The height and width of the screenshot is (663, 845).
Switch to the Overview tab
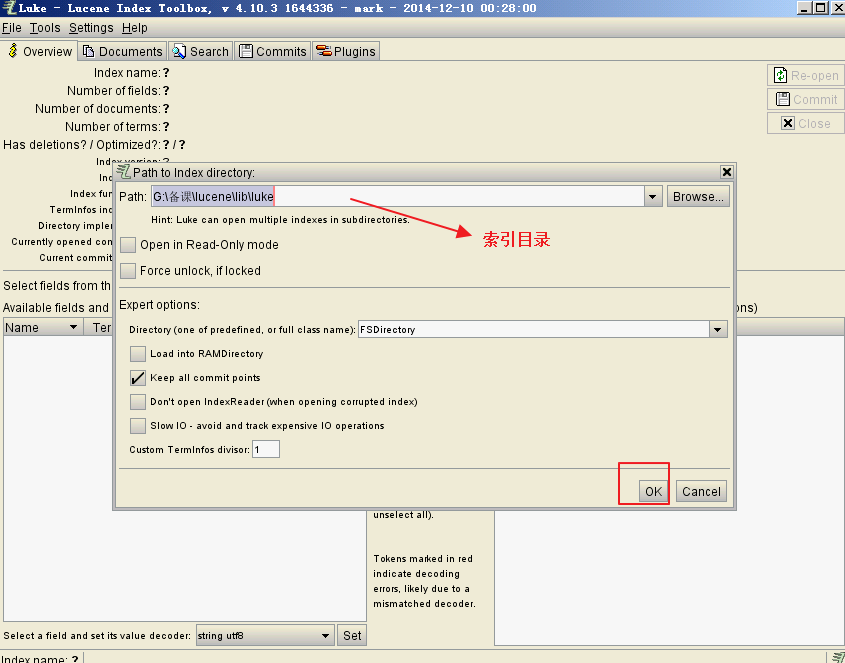point(40,51)
